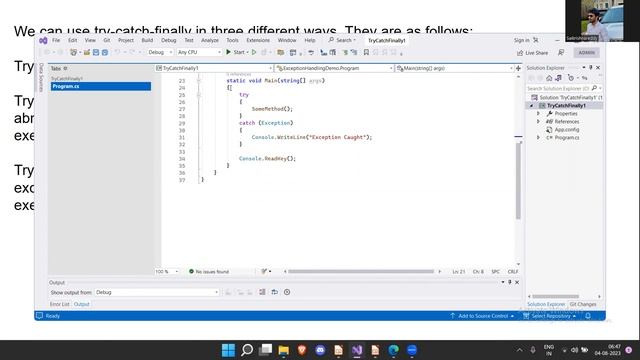640x360 pixels.
Task: Select App.config in Solution Explorer
Action: click(563, 129)
